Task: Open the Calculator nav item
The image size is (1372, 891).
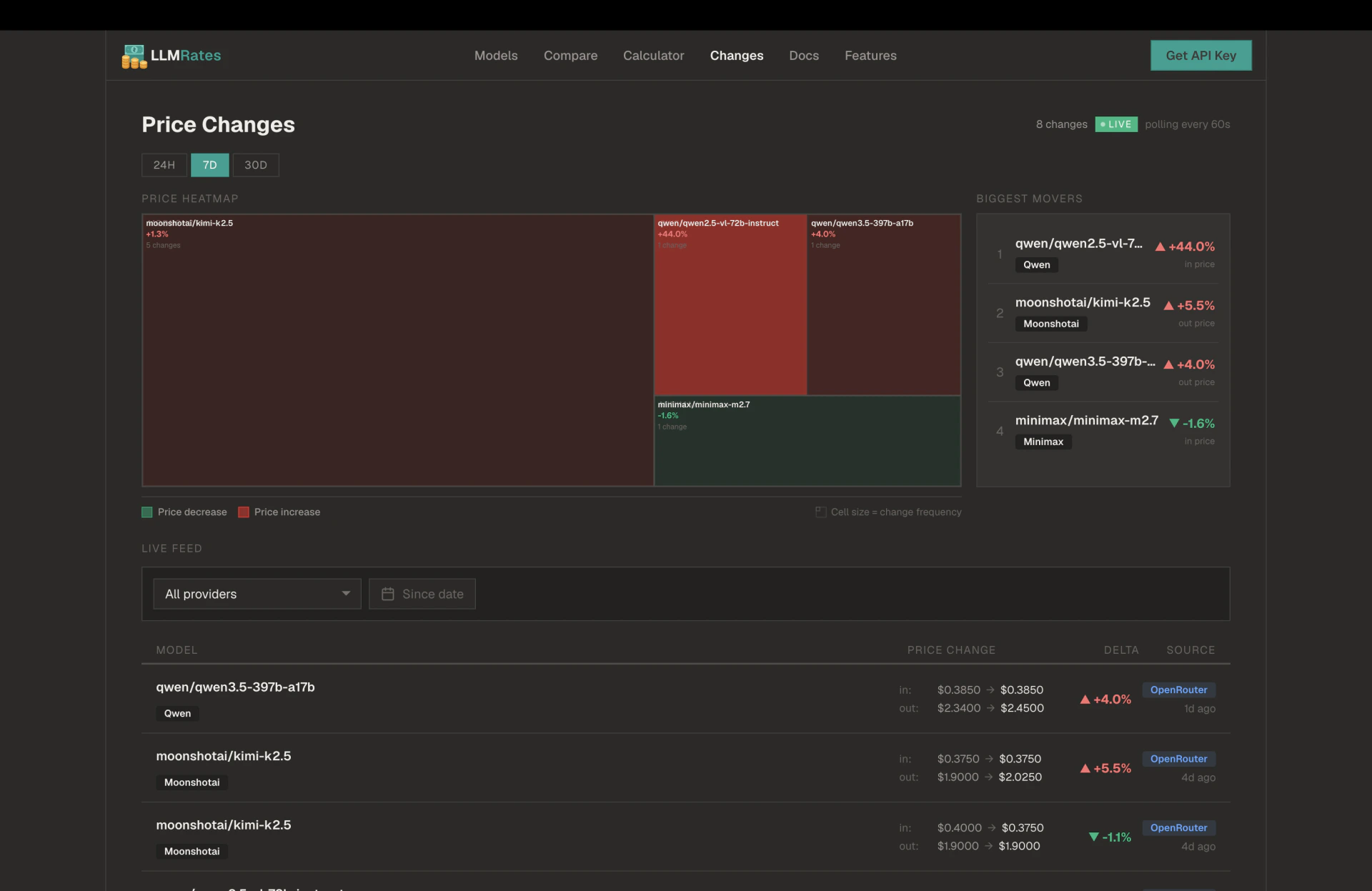Action: [x=653, y=56]
